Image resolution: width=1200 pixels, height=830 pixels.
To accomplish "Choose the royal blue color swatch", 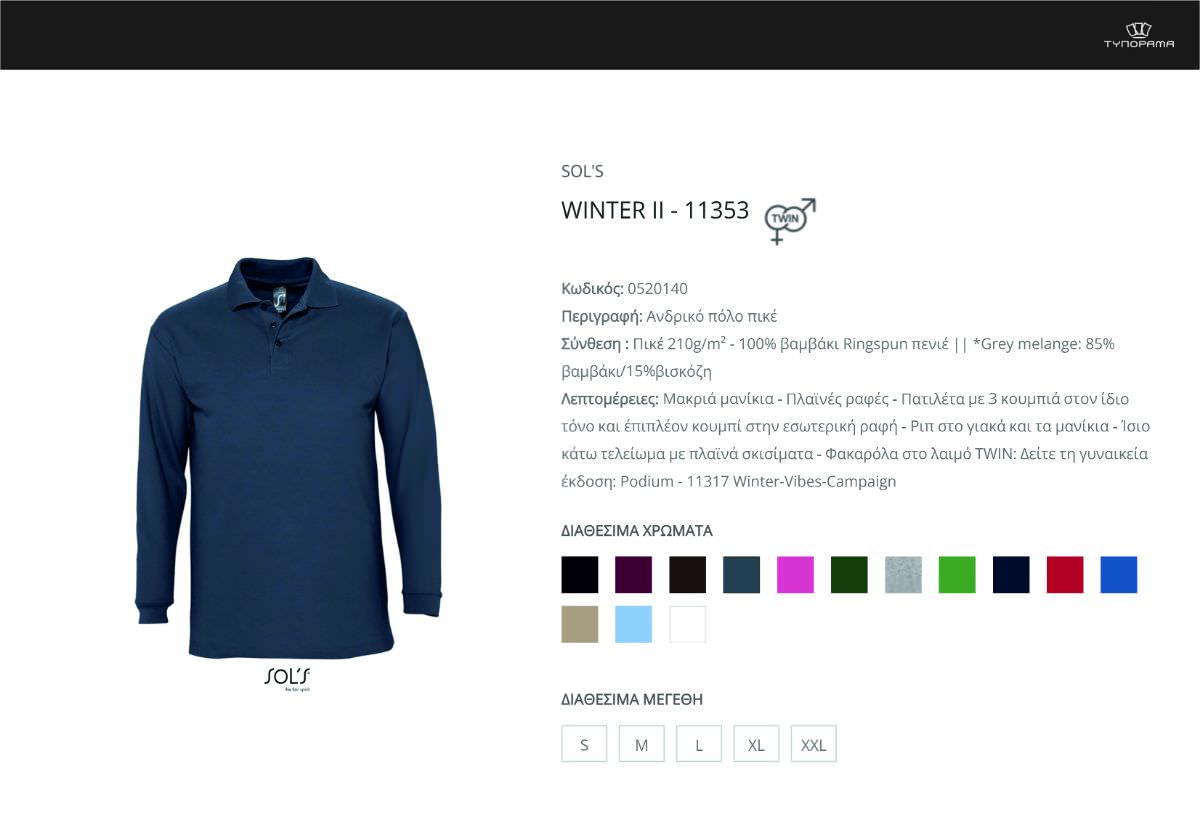I will tap(1120, 575).
